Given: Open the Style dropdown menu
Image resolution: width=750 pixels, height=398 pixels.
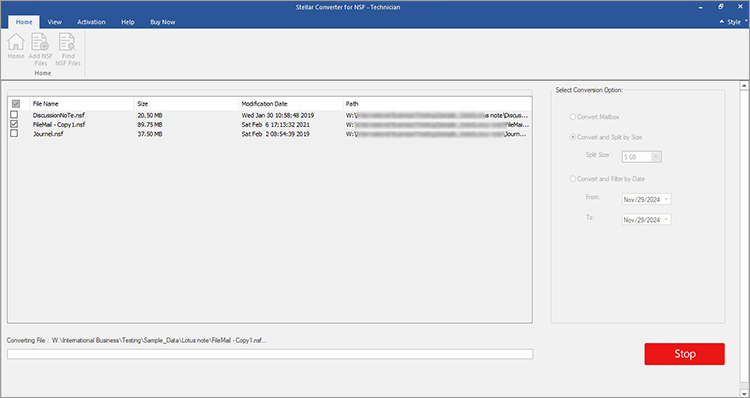Looking at the screenshot, I should click(x=736, y=22).
